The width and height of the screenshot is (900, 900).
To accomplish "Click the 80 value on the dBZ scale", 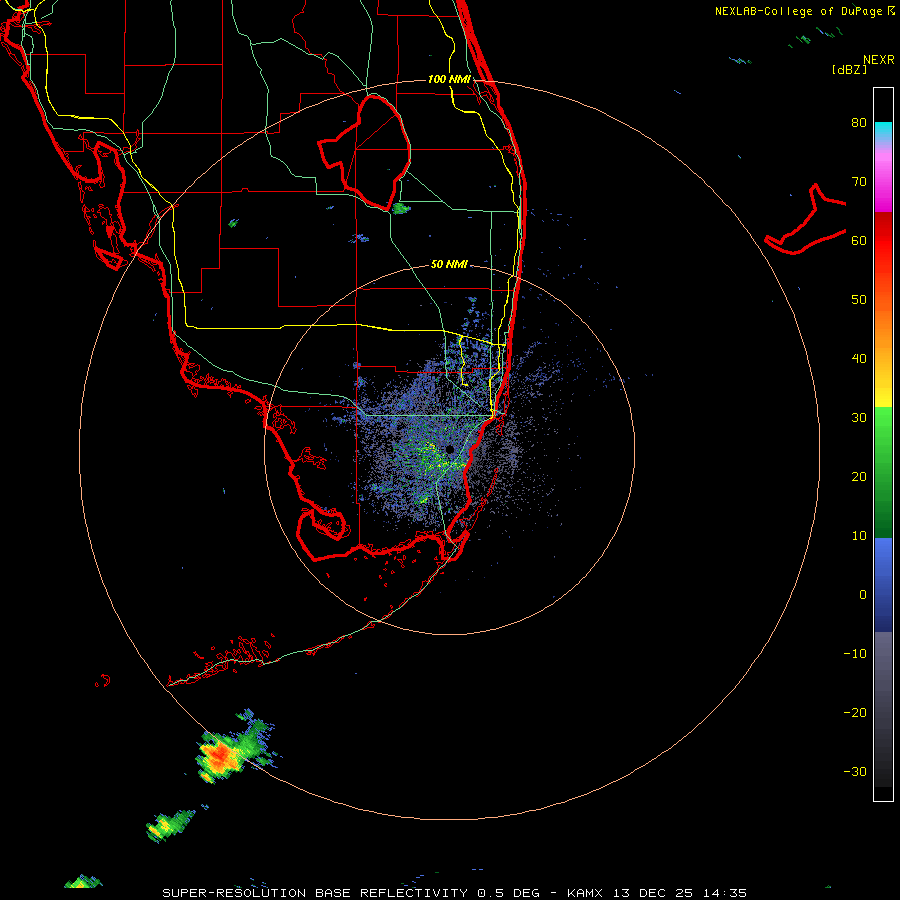I will click(859, 123).
